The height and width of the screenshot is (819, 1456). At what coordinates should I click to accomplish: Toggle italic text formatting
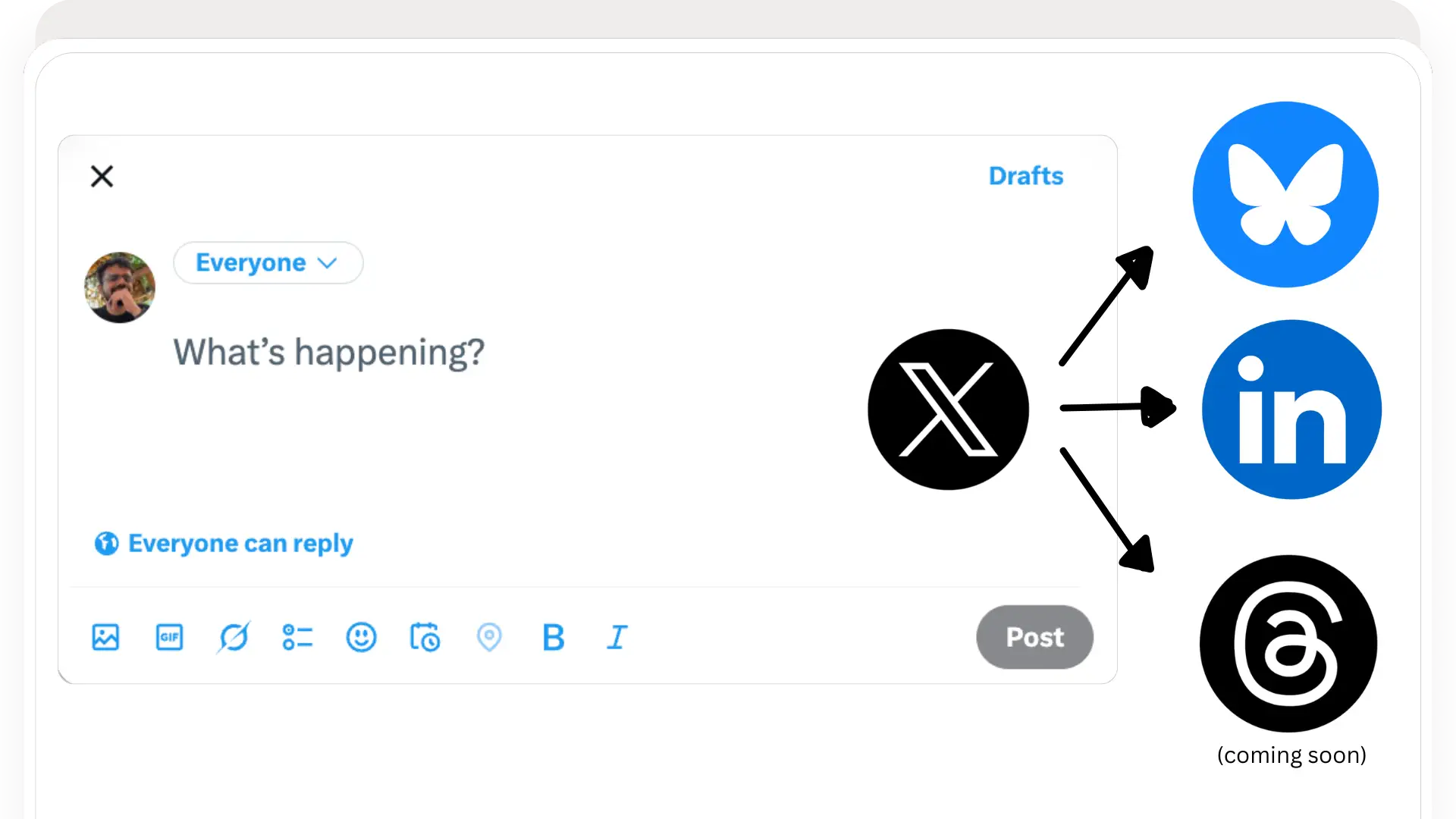pyautogui.click(x=617, y=638)
